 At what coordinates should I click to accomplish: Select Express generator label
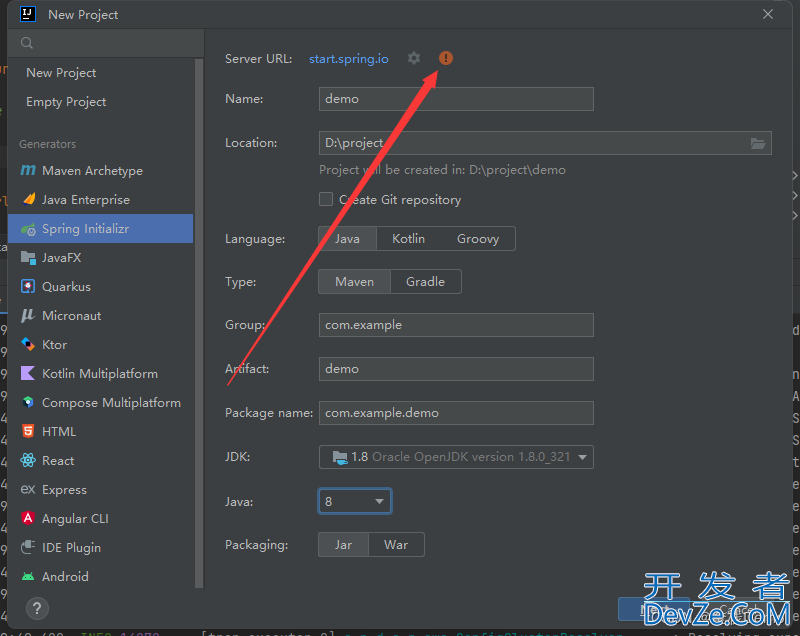(x=64, y=490)
